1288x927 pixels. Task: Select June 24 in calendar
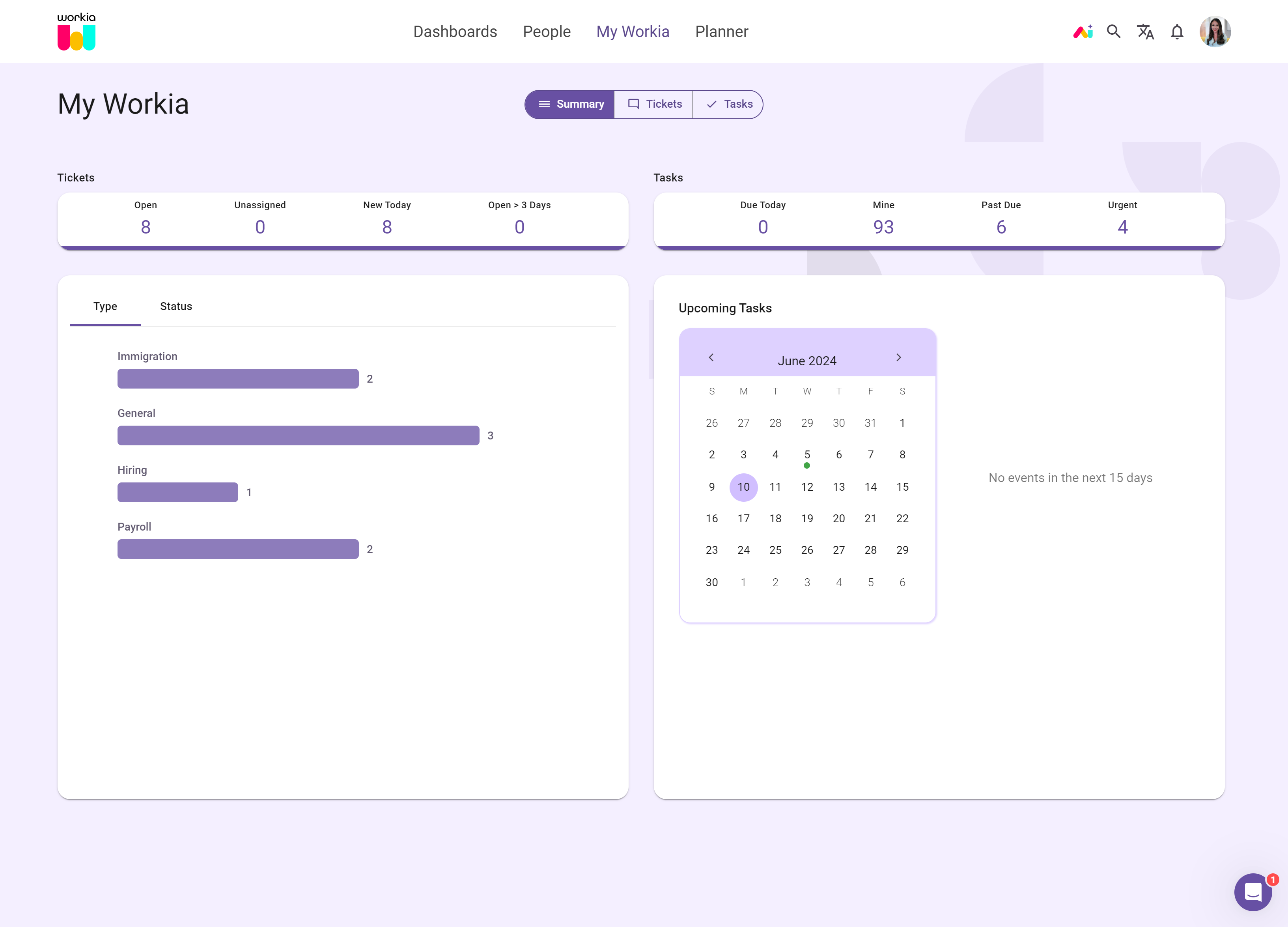click(x=743, y=550)
